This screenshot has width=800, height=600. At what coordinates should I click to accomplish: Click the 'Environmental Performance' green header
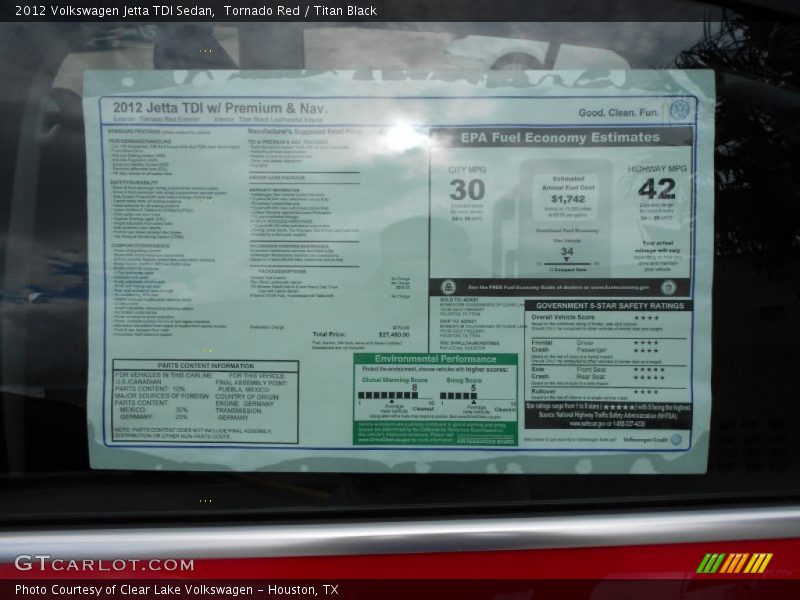[x=435, y=359]
